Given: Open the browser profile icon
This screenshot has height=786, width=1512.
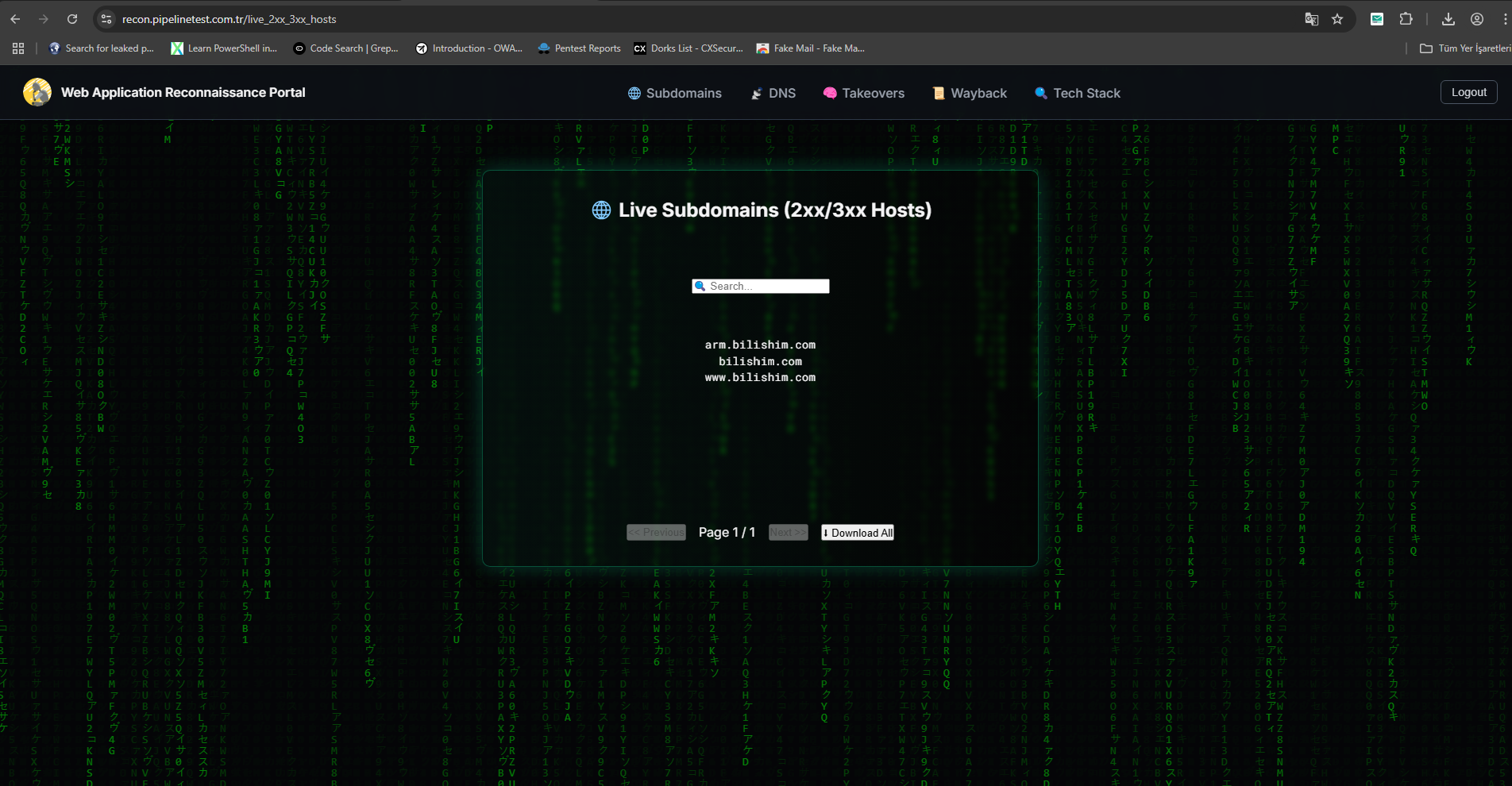Looking at the screenshot, I should [x=1477, y=19].
